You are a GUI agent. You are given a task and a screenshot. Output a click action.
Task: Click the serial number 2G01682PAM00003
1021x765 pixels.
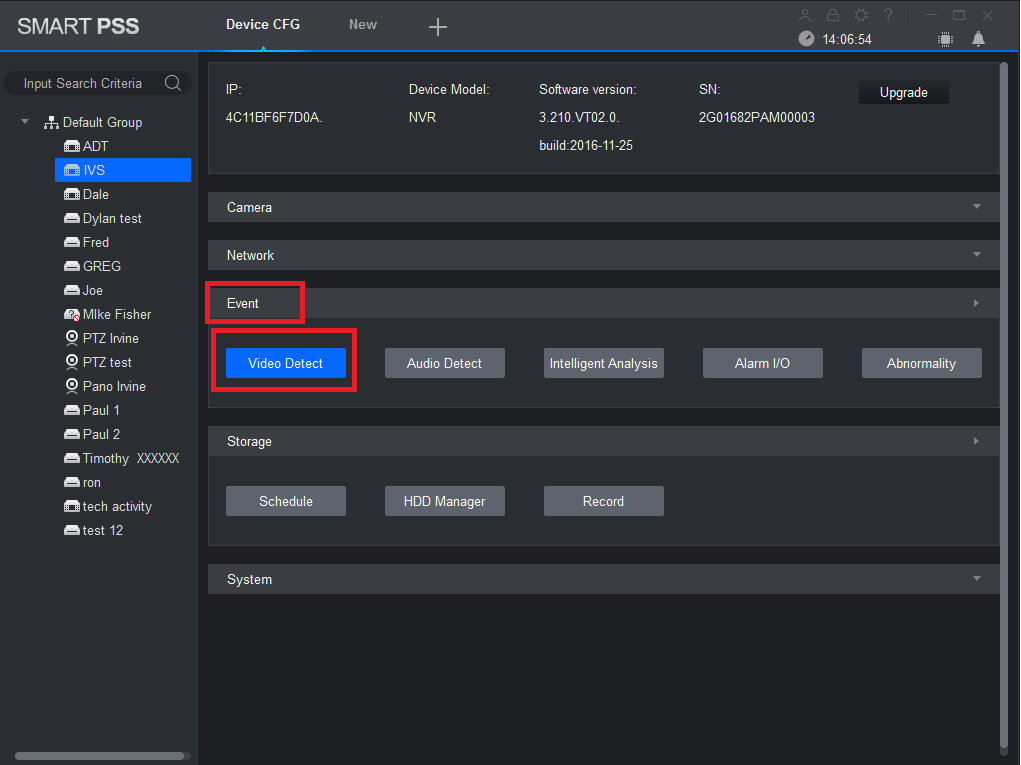pos(757,117)
